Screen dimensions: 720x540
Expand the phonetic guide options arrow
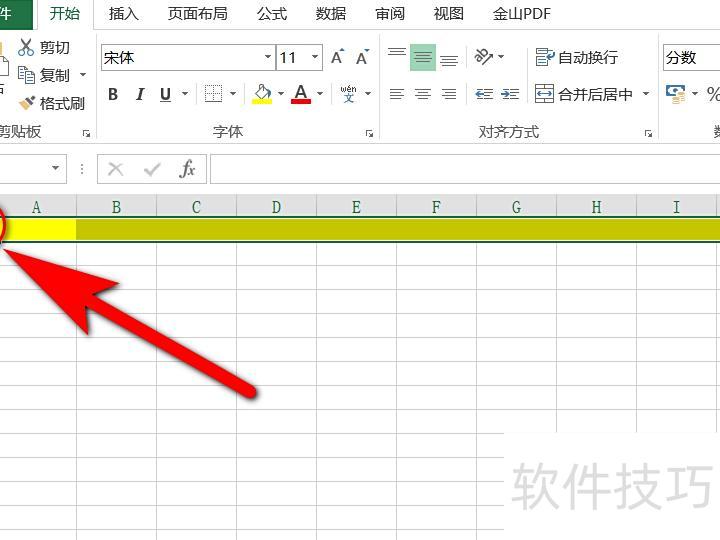pos(368,94)
